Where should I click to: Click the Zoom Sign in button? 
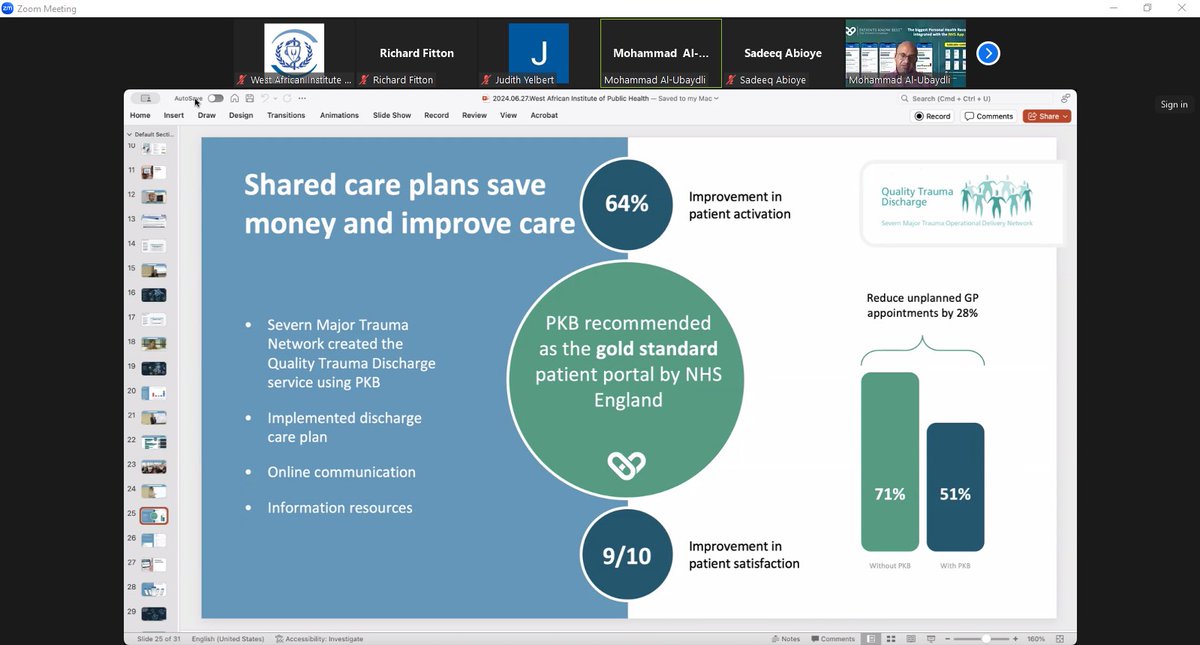pos(1174,104)
